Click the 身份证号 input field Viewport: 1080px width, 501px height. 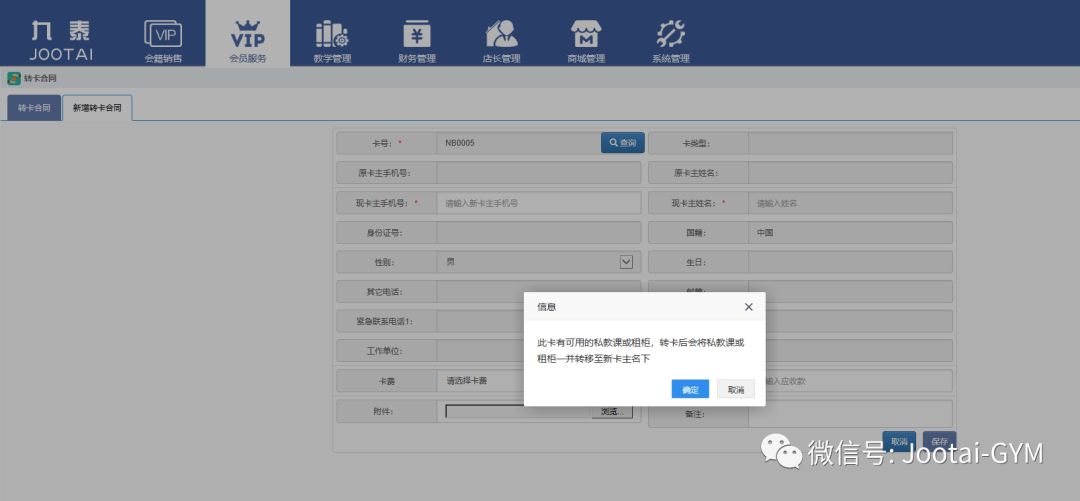(539, 232)
